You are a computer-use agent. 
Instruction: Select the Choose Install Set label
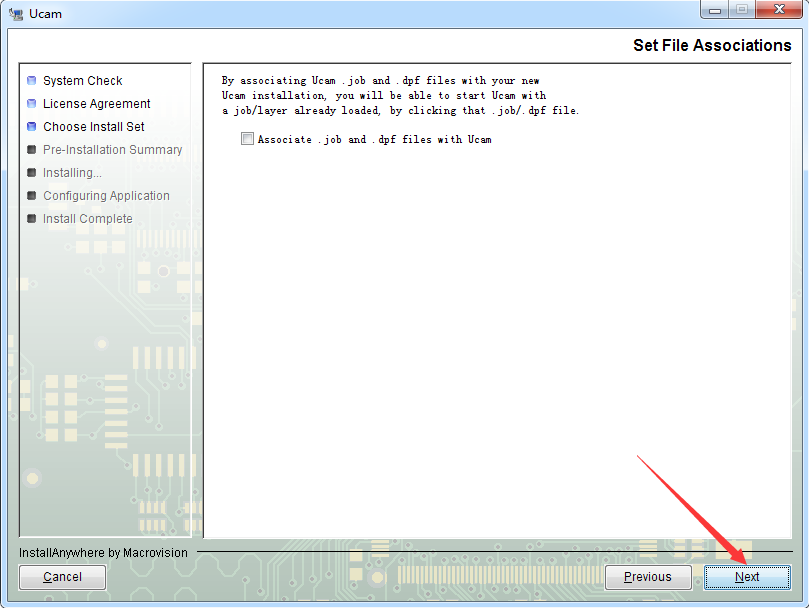coord(94,126)
